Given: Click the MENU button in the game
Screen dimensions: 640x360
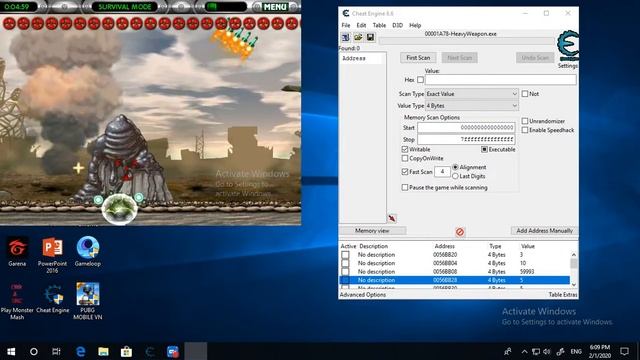Looking at the screenshot, I should [x=275, y=7].
